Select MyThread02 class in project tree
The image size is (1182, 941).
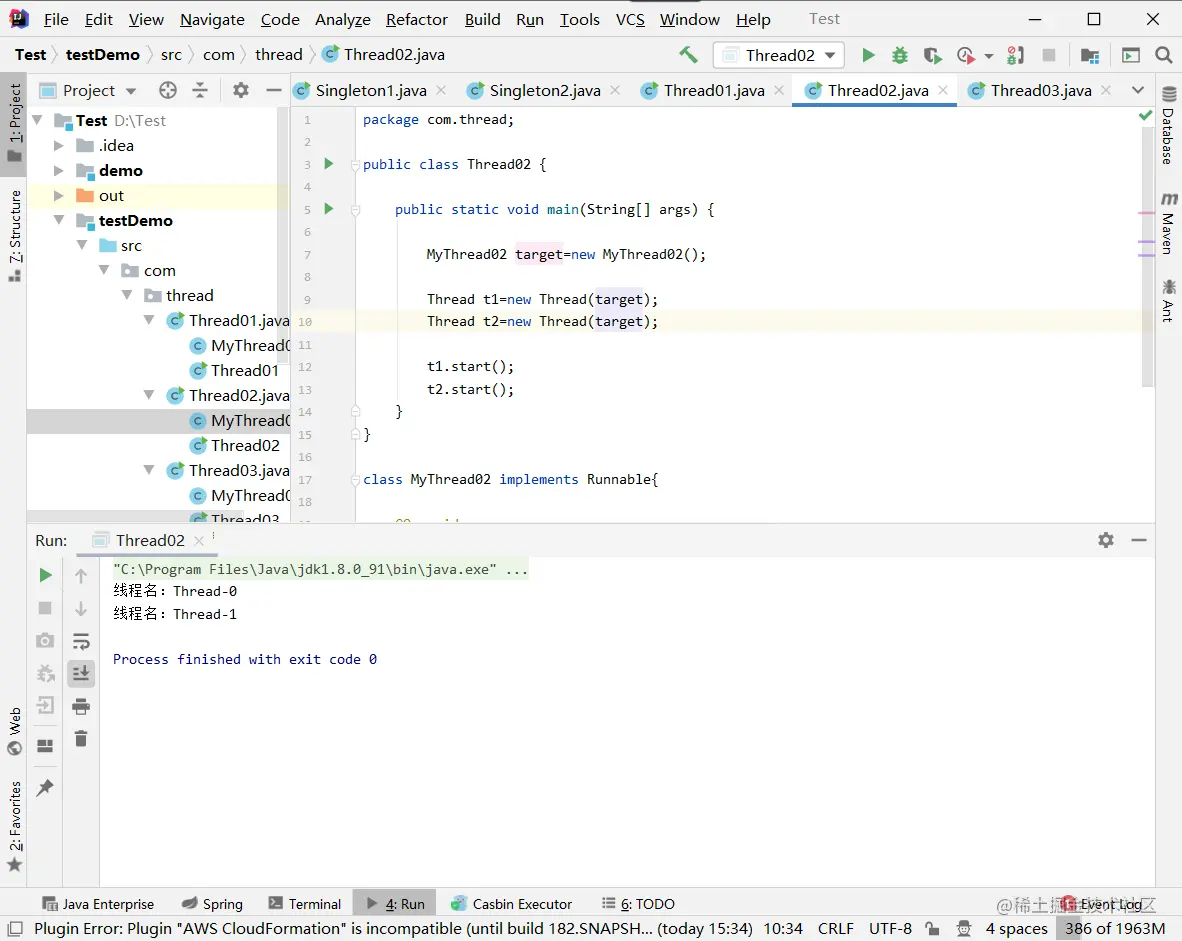(158, 421)
